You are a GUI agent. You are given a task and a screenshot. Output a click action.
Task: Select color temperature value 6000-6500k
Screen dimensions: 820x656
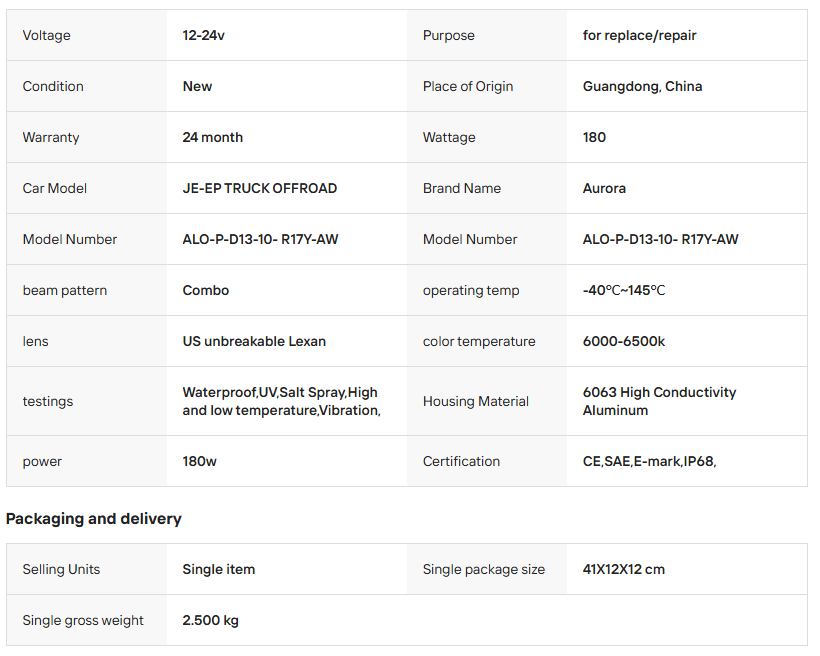click(x=624, y=342)
